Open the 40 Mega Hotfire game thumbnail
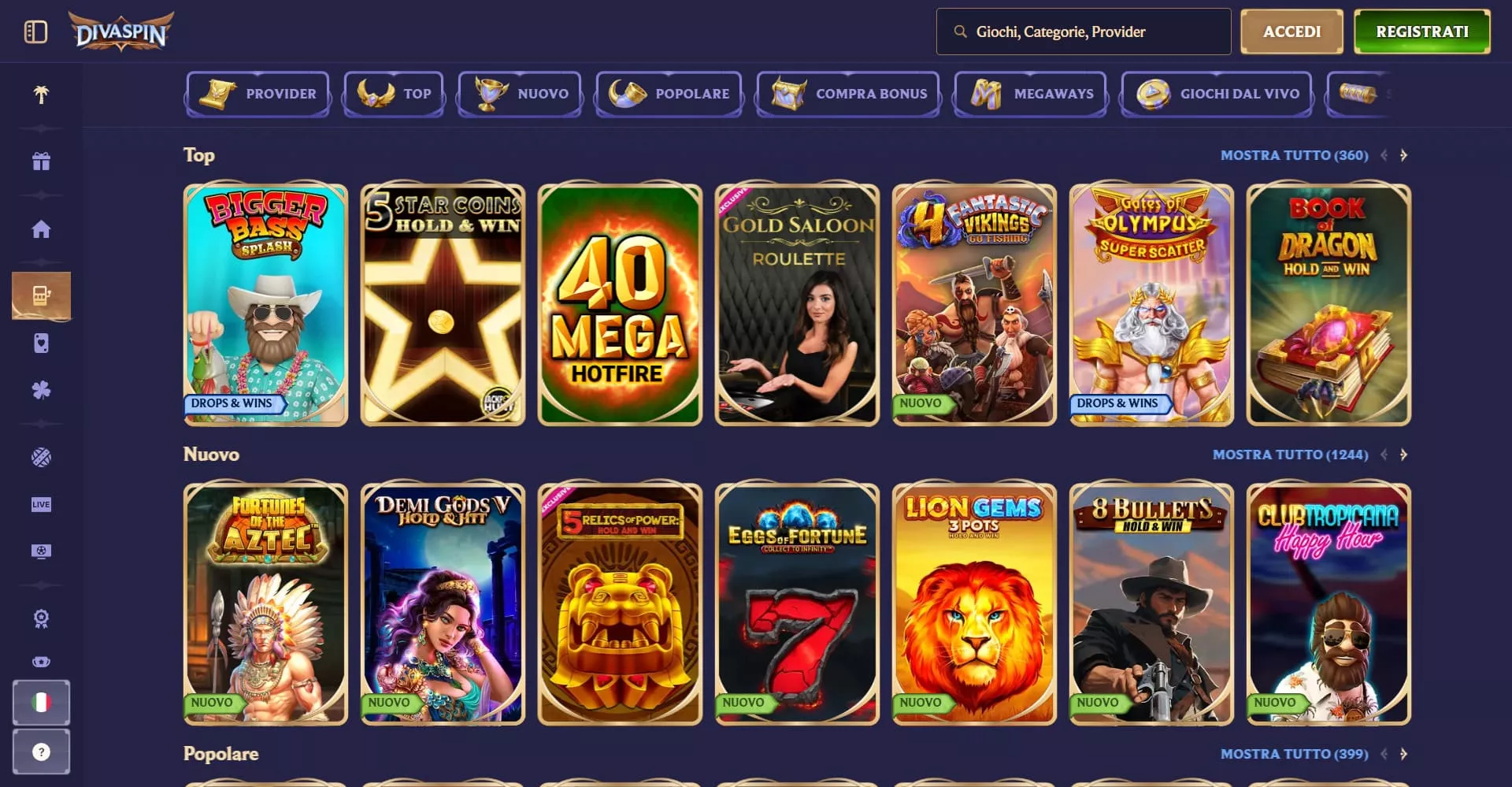This screenshot has width=1512, height=787. (620, 305)
